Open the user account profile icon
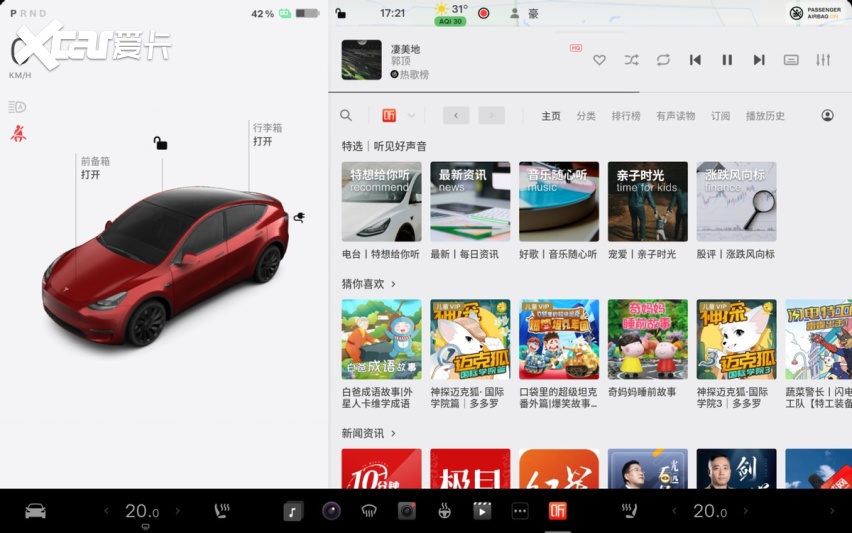852x533 pixels. 827,115
